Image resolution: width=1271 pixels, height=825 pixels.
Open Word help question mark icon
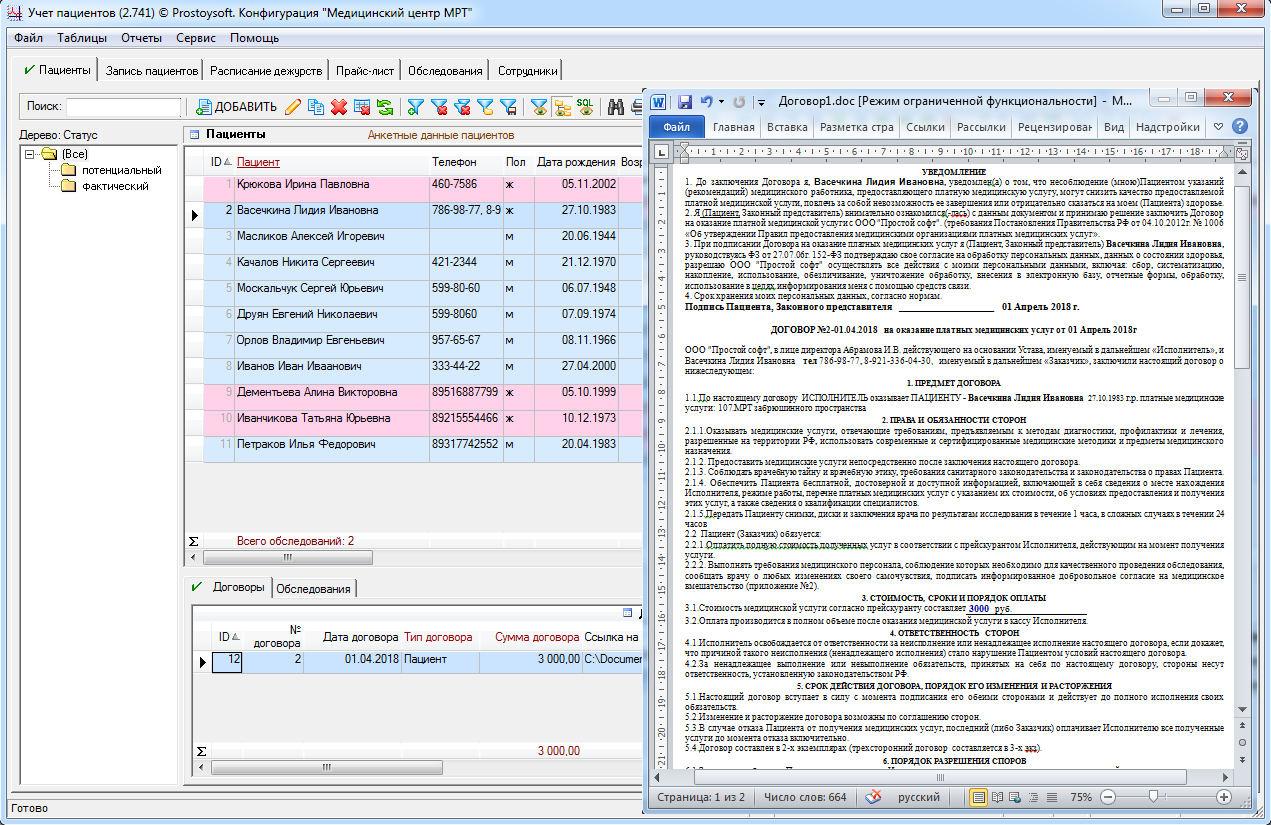point(1240,127)
